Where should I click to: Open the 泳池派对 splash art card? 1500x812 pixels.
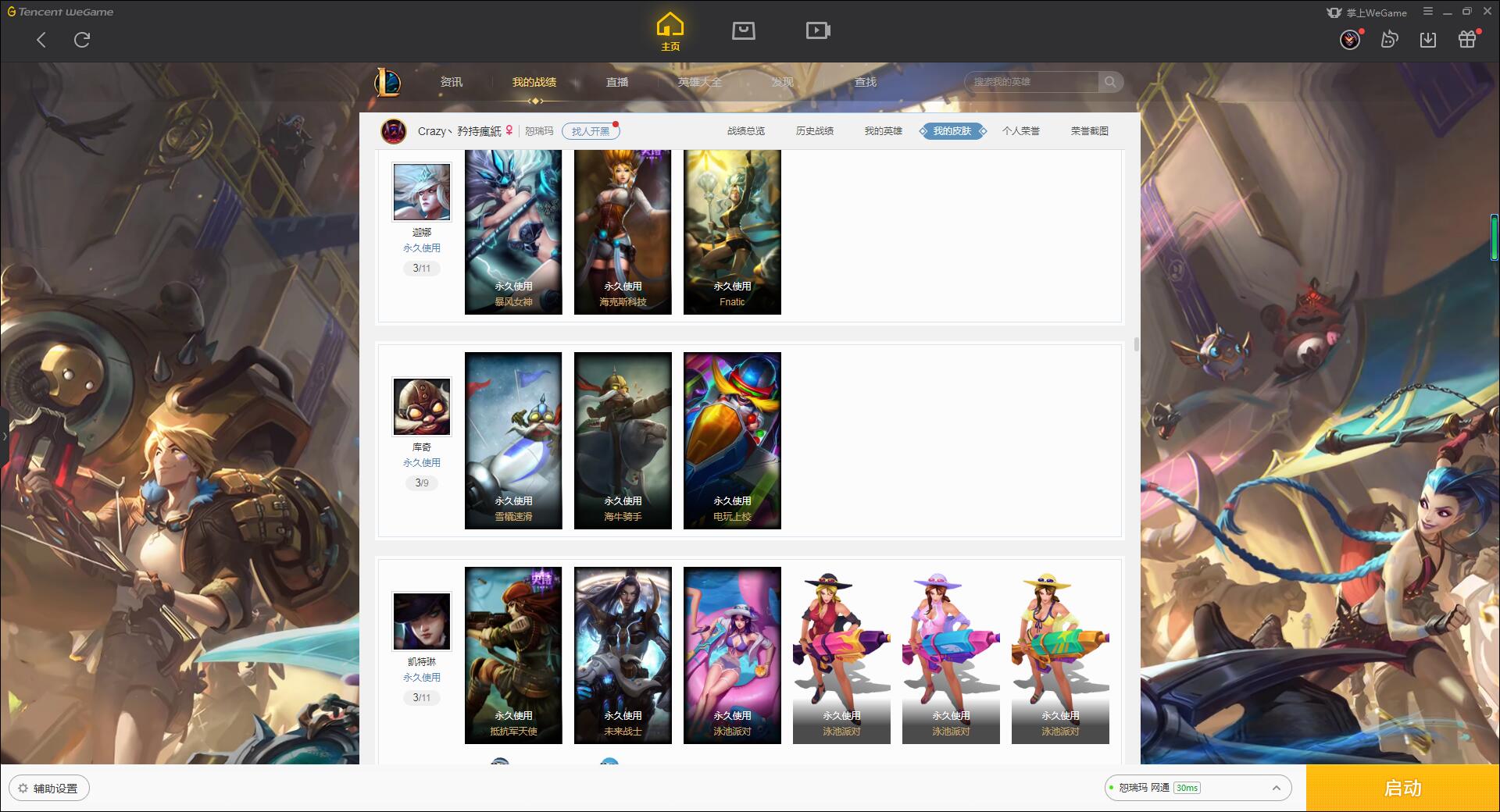732,655
